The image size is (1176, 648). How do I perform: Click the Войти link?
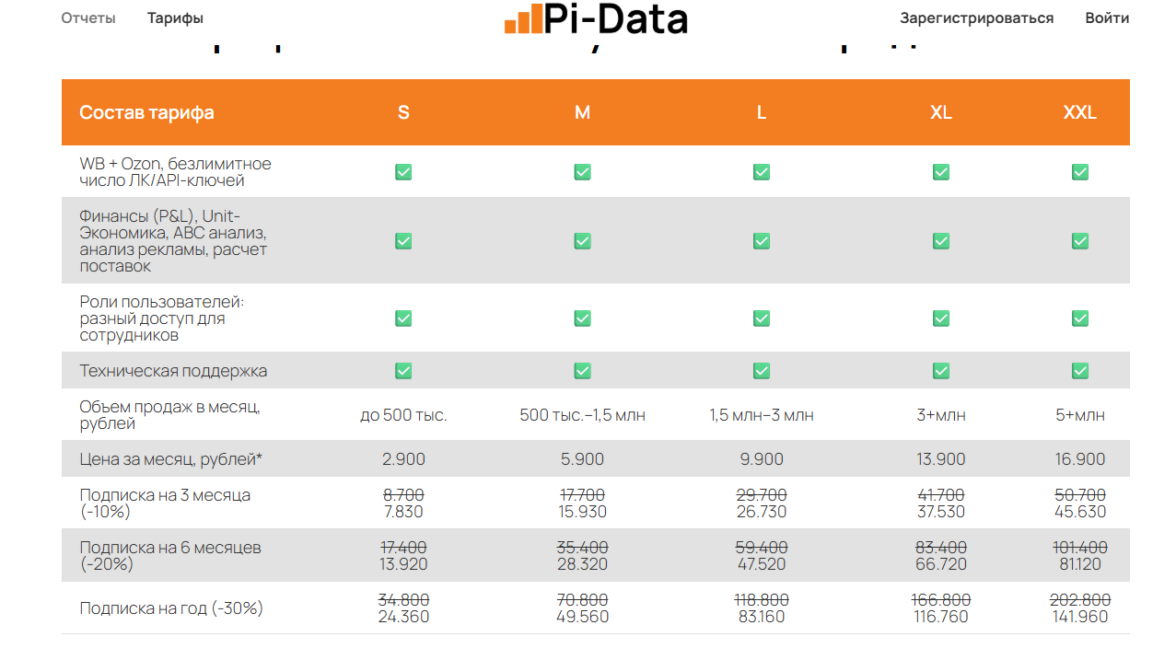coord(1107,18)
